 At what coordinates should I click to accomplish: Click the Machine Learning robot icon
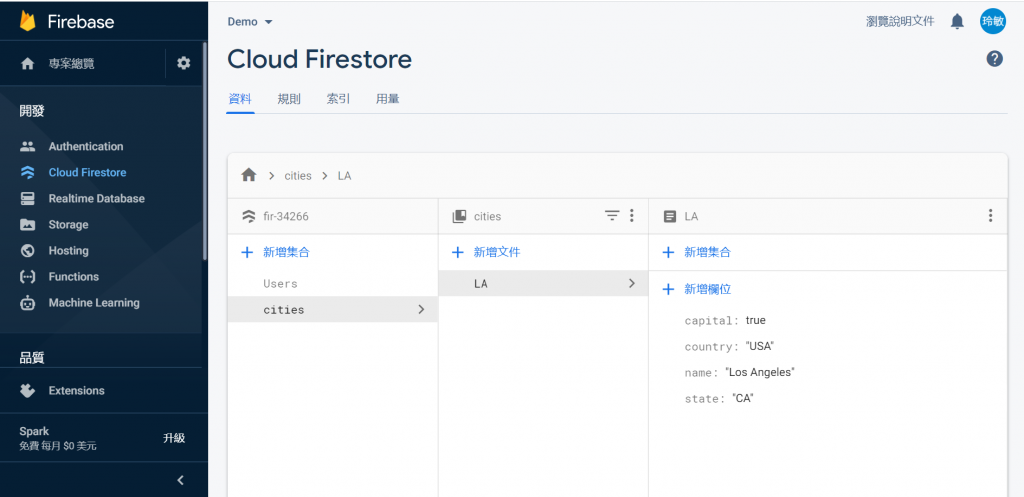[x=27, y=303]
